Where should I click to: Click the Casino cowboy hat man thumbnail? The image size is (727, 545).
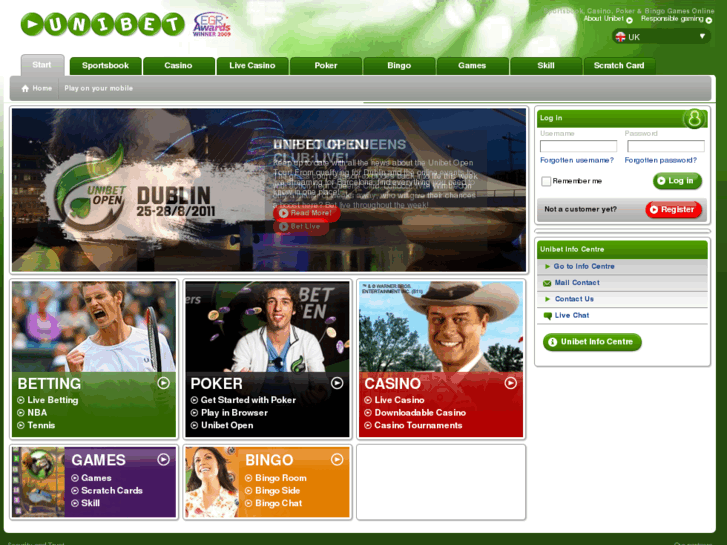click(441, 327)
